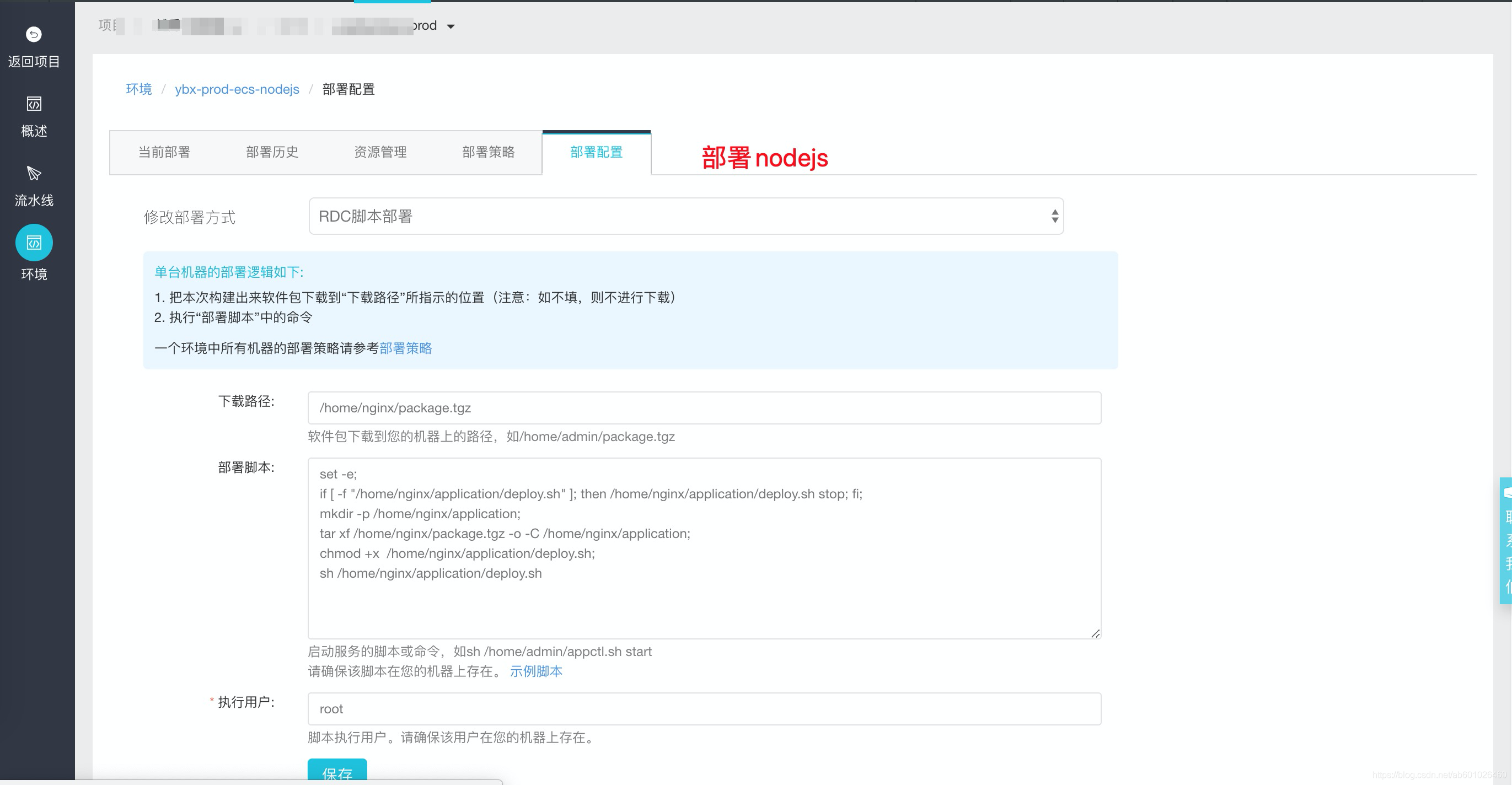Open the RDC脚本部署 deployment method dropdown
Screen dimensions: 1512x785
(x=685, y=217)
